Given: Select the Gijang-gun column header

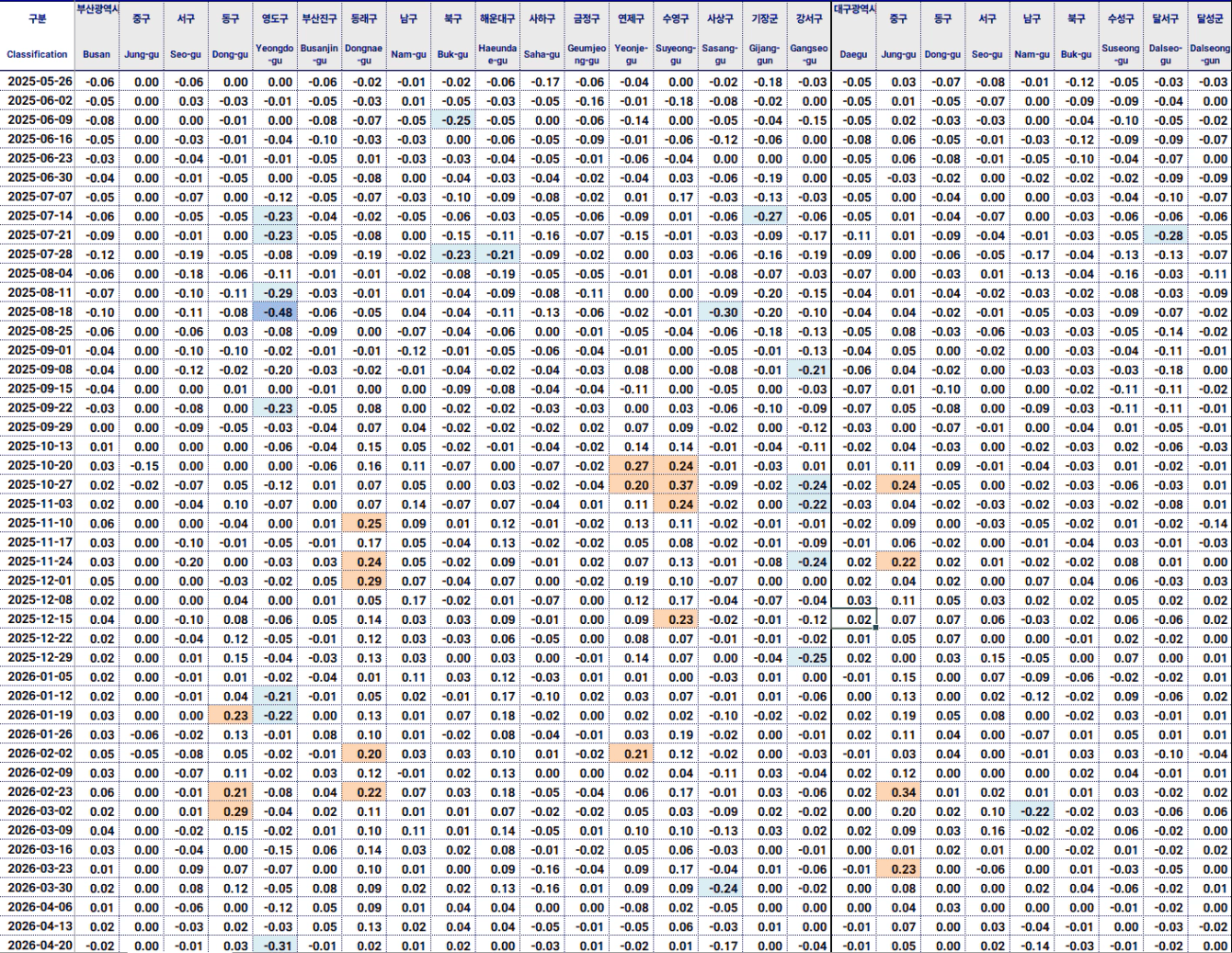Looking at the screenshot, I should [764, 54].
